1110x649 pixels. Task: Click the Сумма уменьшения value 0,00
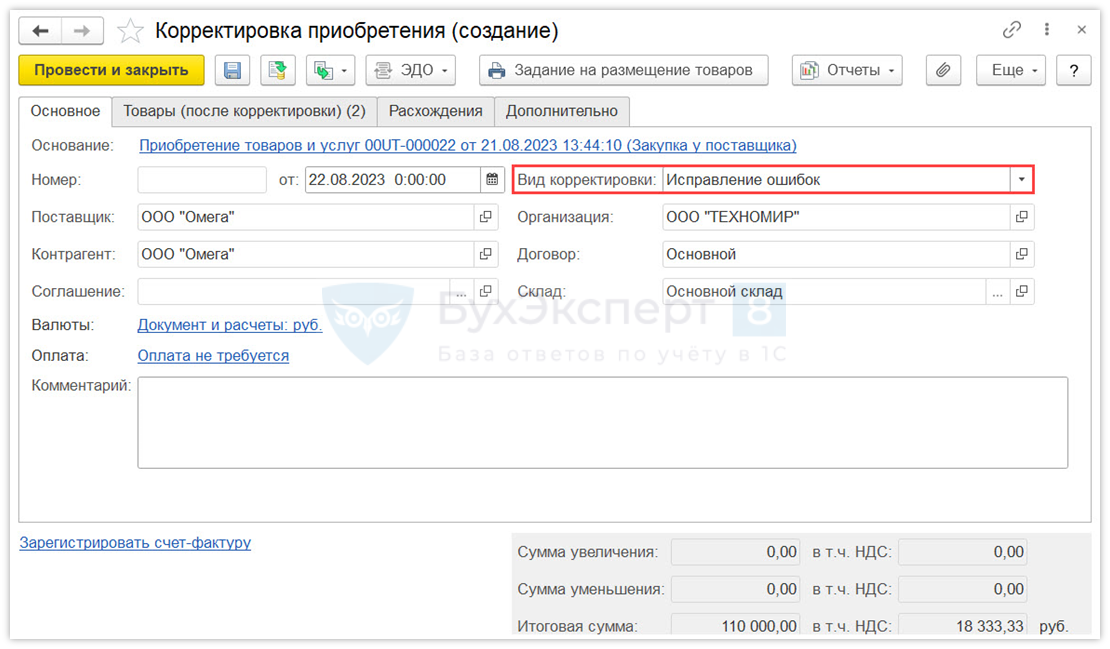(736, 589)
